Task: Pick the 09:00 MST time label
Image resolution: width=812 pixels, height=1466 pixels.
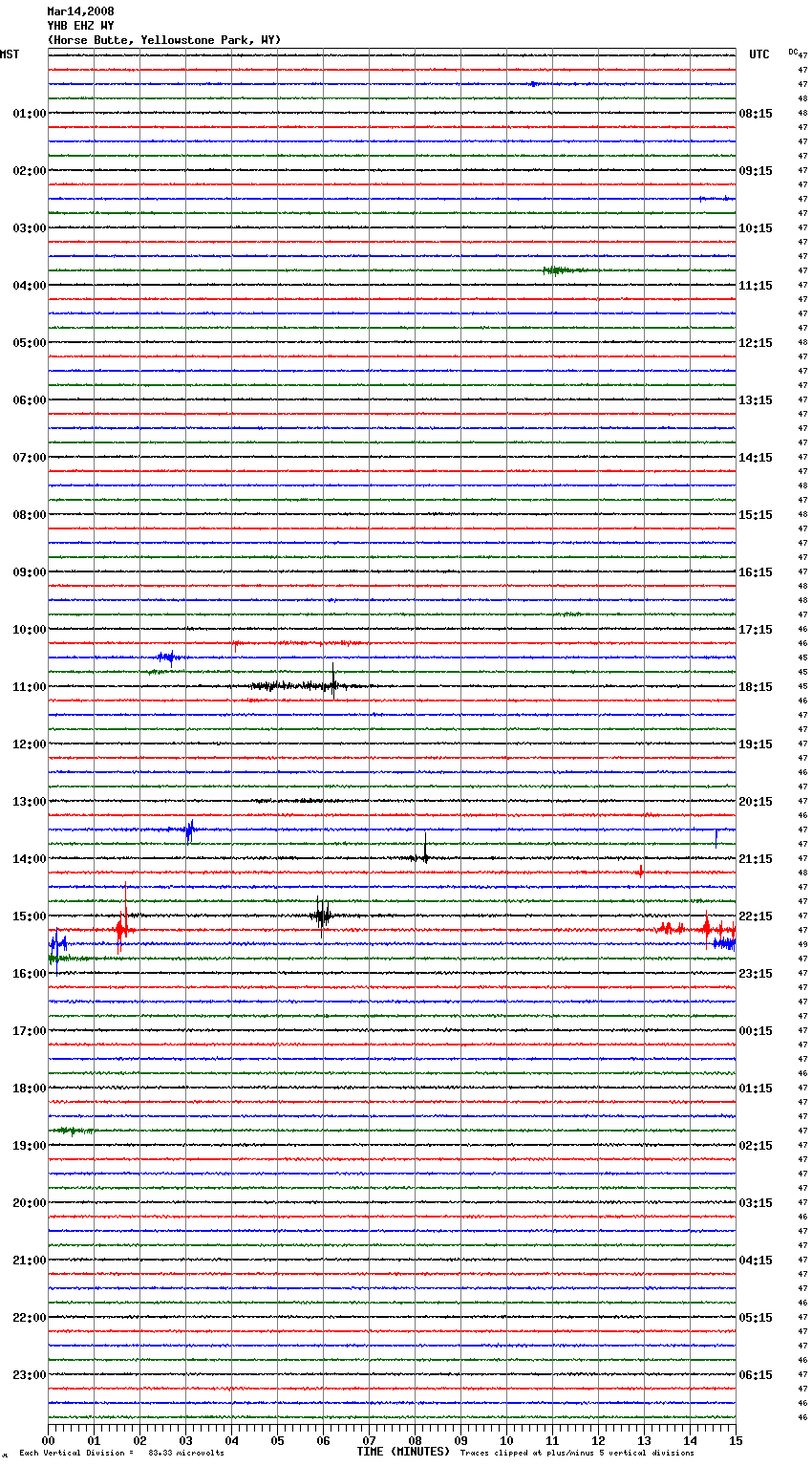Action: click(30, 572)
